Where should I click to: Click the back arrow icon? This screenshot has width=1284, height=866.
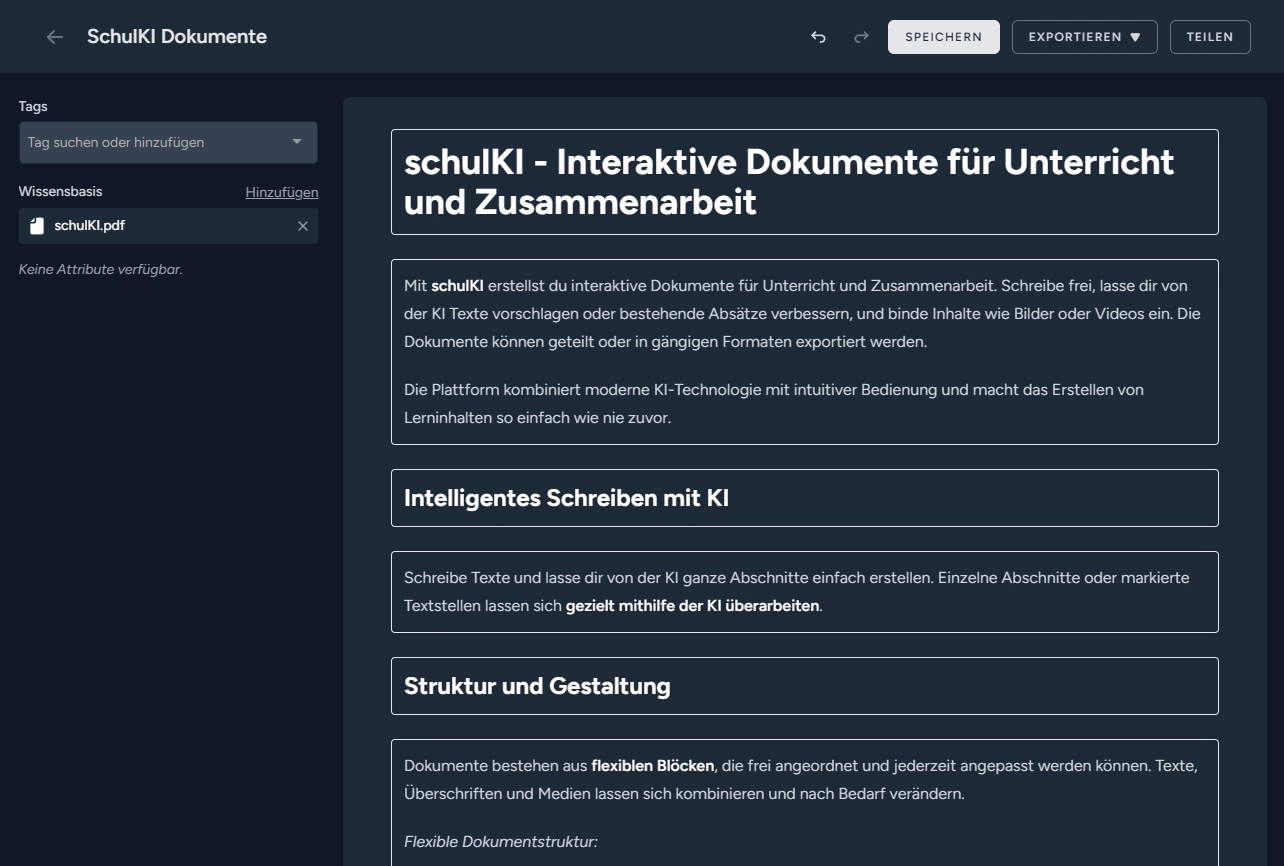(x=55, y=37)
